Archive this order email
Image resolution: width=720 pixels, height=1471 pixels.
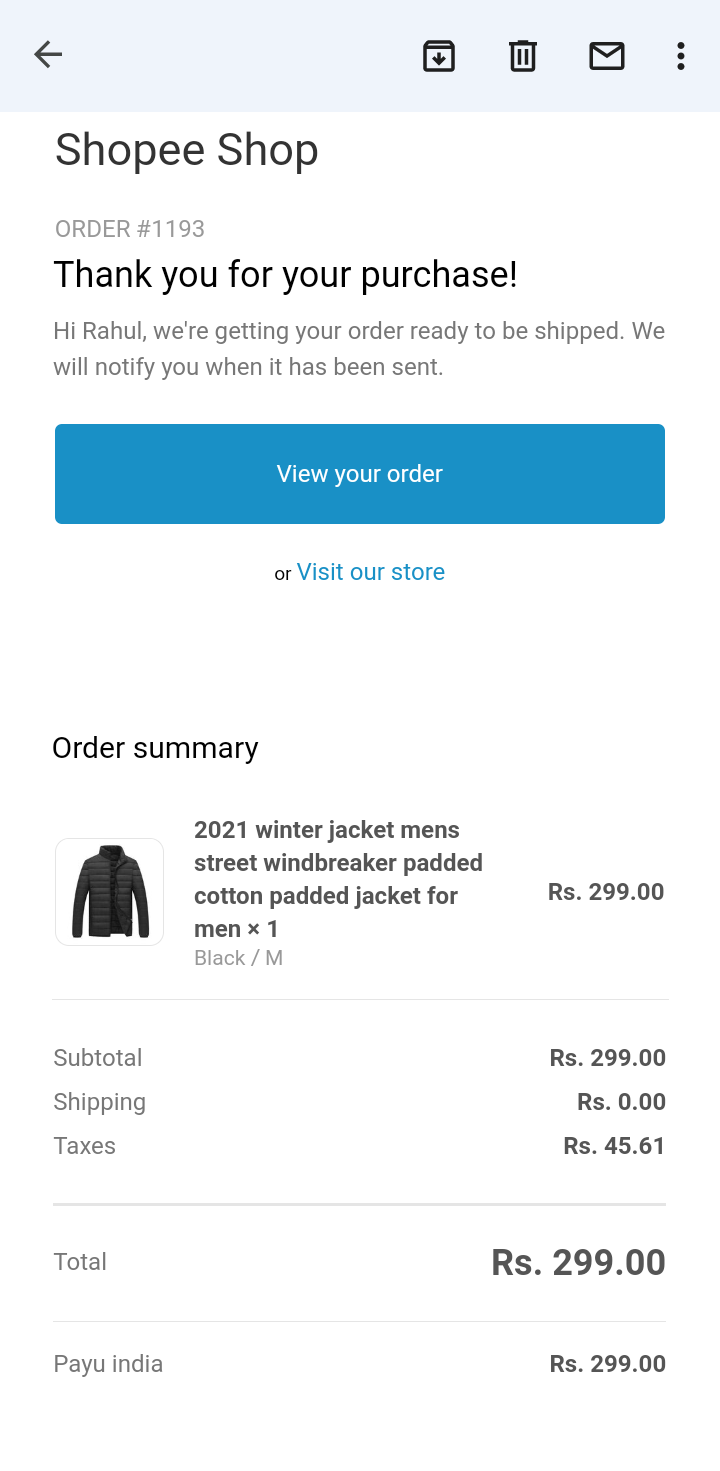click(439, 56)
